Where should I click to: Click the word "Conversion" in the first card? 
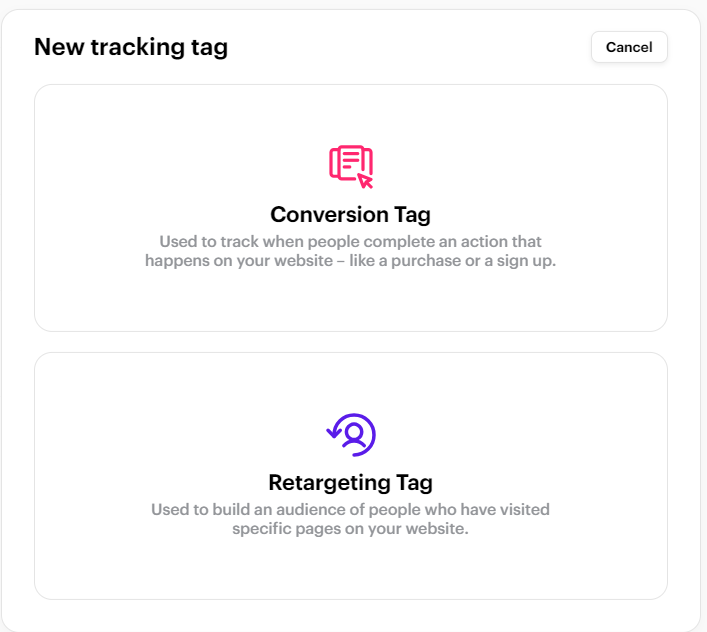point(329,215)
